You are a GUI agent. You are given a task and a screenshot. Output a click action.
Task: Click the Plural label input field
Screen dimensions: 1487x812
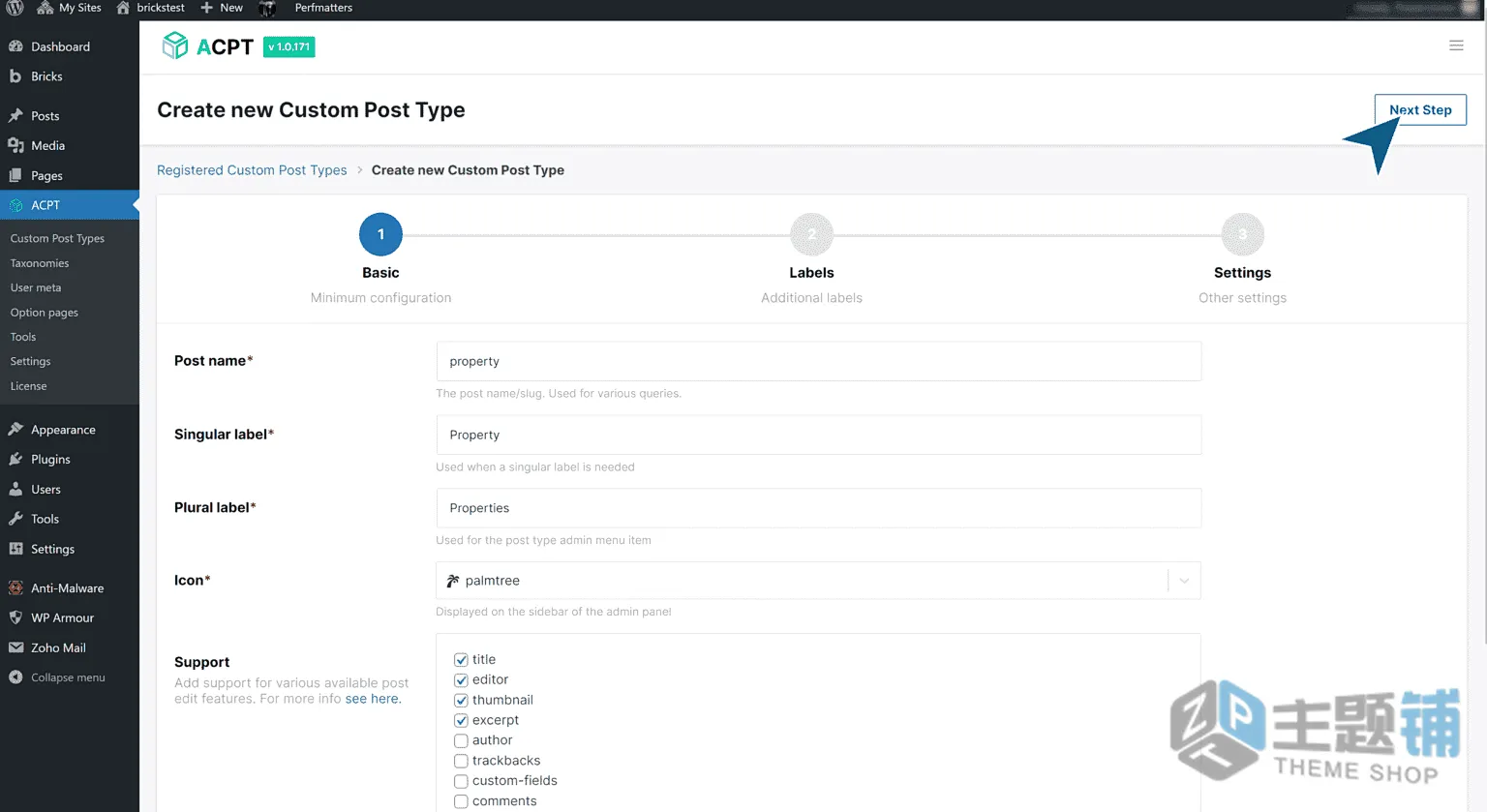(818, 508)
